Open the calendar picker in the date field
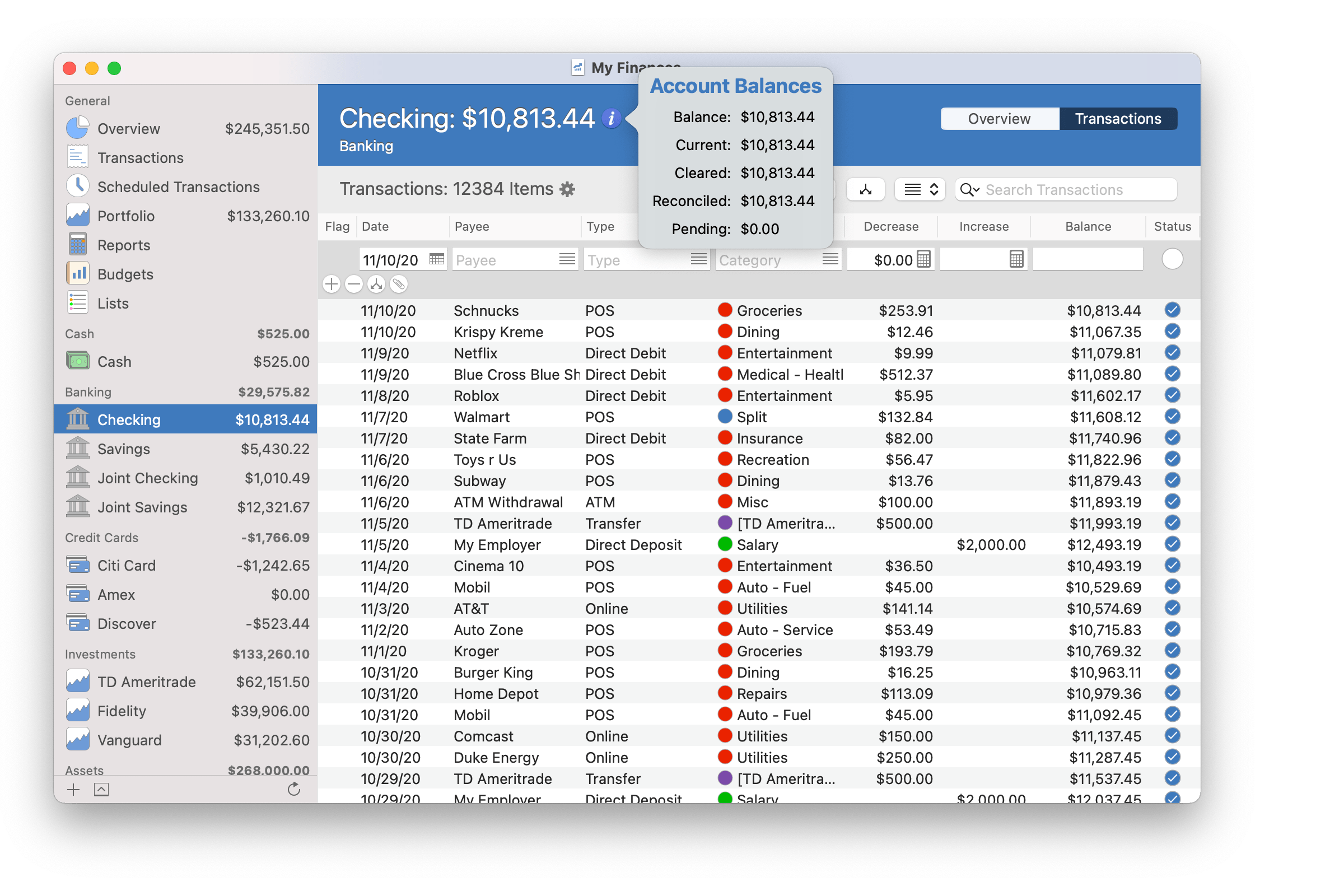This screenshot has height=896, width=1344. point(436,259)
